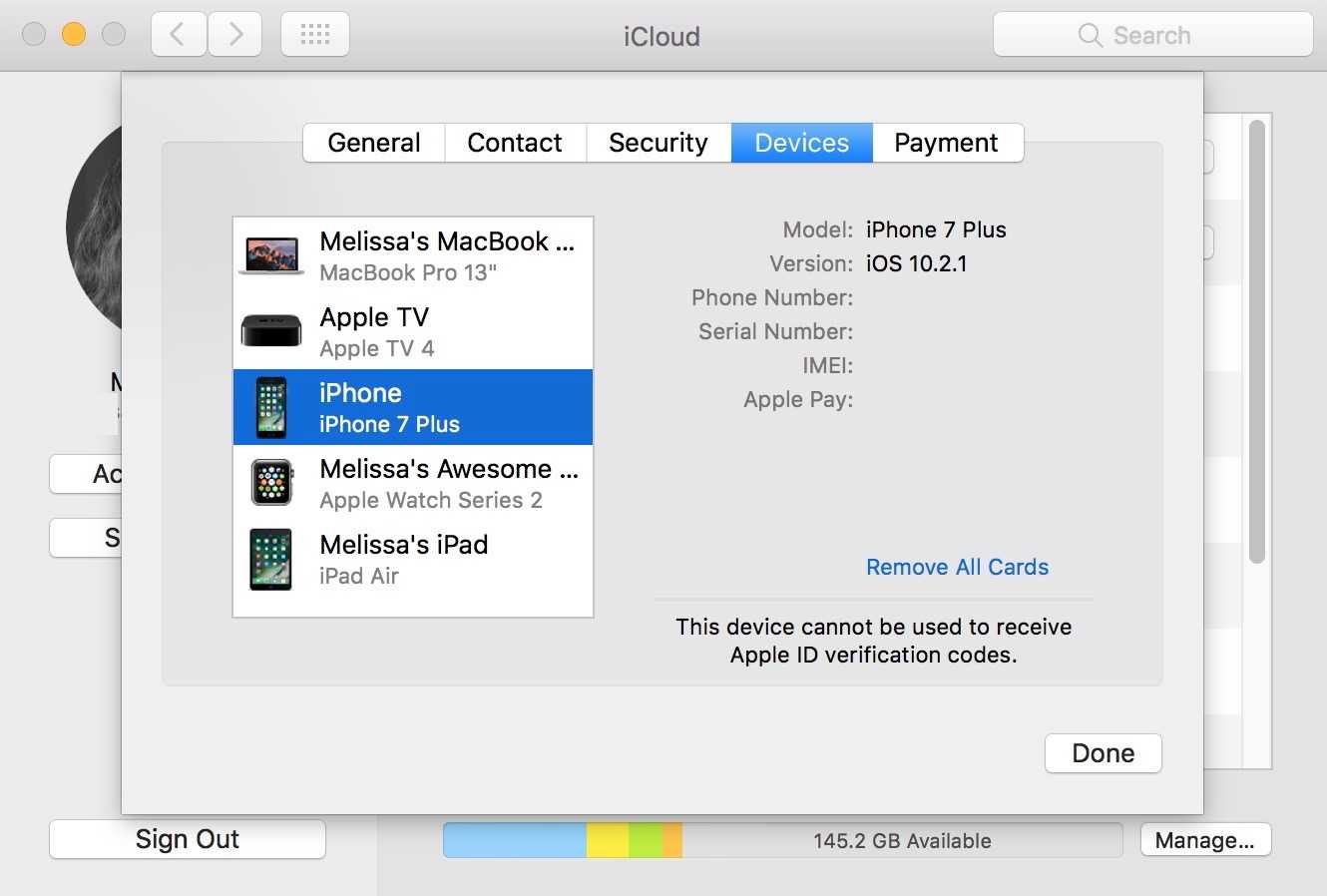Show all preferences with grid icon

pos(315,35)
